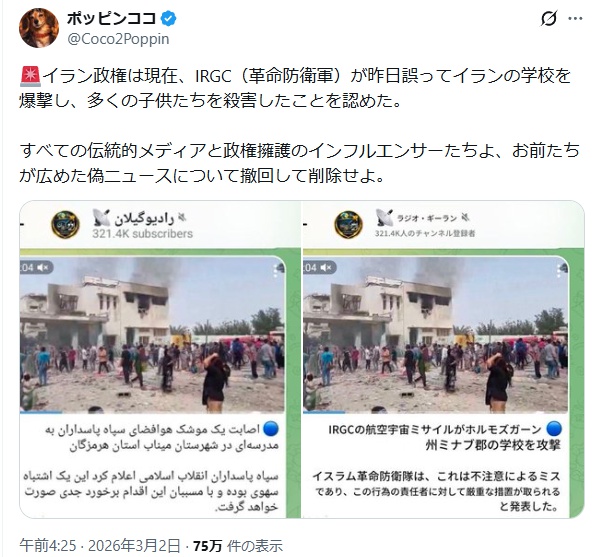596x557 pixels.
Task: Open the three-dot more options menu
Action: [575, 18]
